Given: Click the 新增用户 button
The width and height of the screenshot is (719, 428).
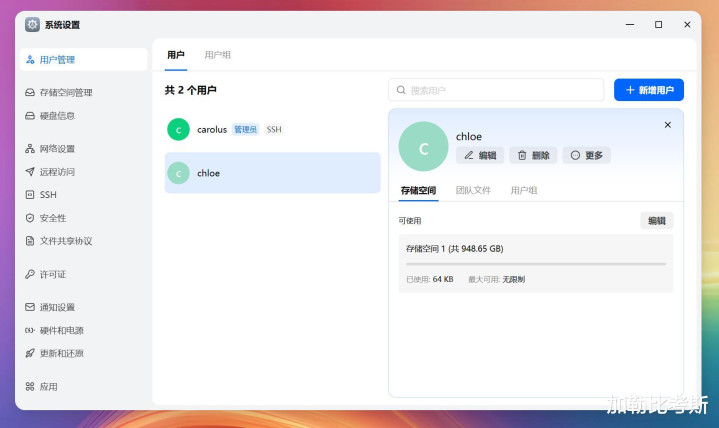Looking at the screenshot, I should pyautogui.click(x=649, y=90).
